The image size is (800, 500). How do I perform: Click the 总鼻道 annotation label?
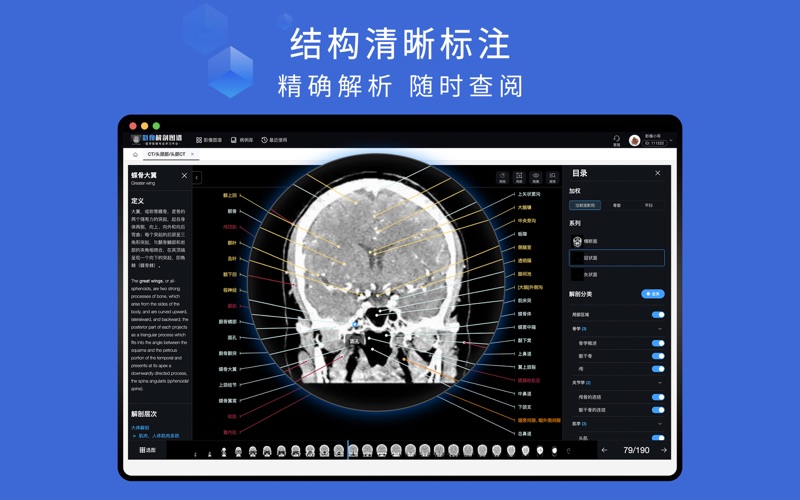point(524,434)
